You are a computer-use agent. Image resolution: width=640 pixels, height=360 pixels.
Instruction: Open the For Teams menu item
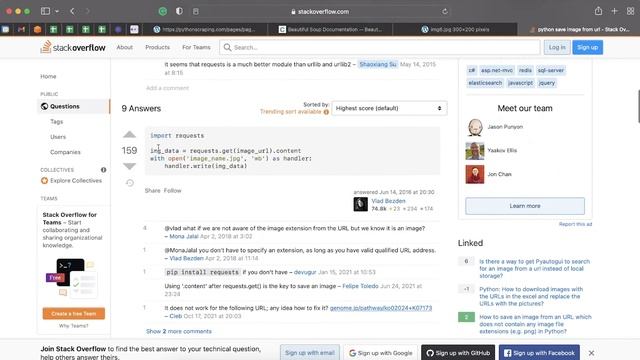[196, 47]
